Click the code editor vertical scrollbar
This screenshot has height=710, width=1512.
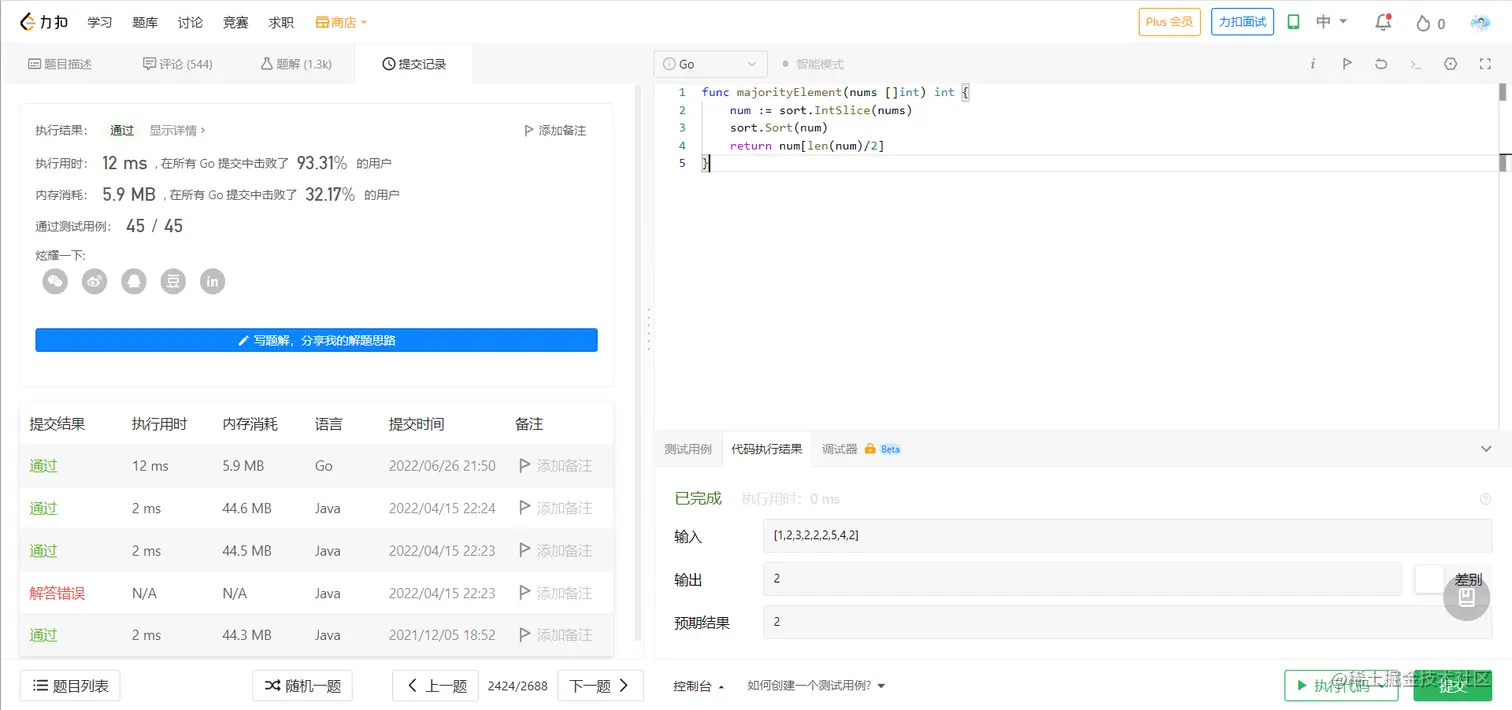coord(1502,93)
